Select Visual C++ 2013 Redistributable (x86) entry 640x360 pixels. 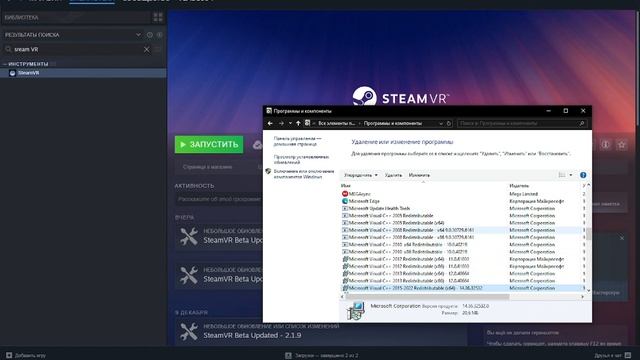click(463, 281)
